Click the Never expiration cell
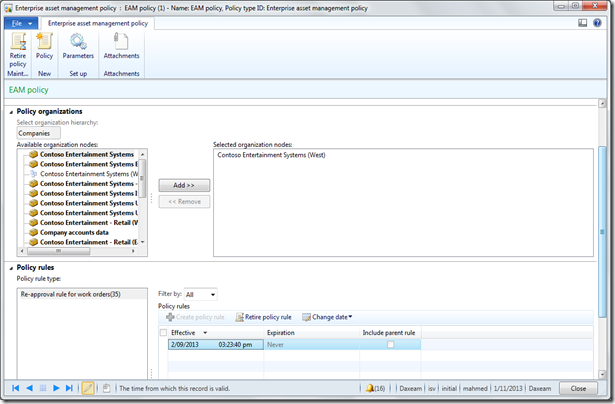 [312, 344]
